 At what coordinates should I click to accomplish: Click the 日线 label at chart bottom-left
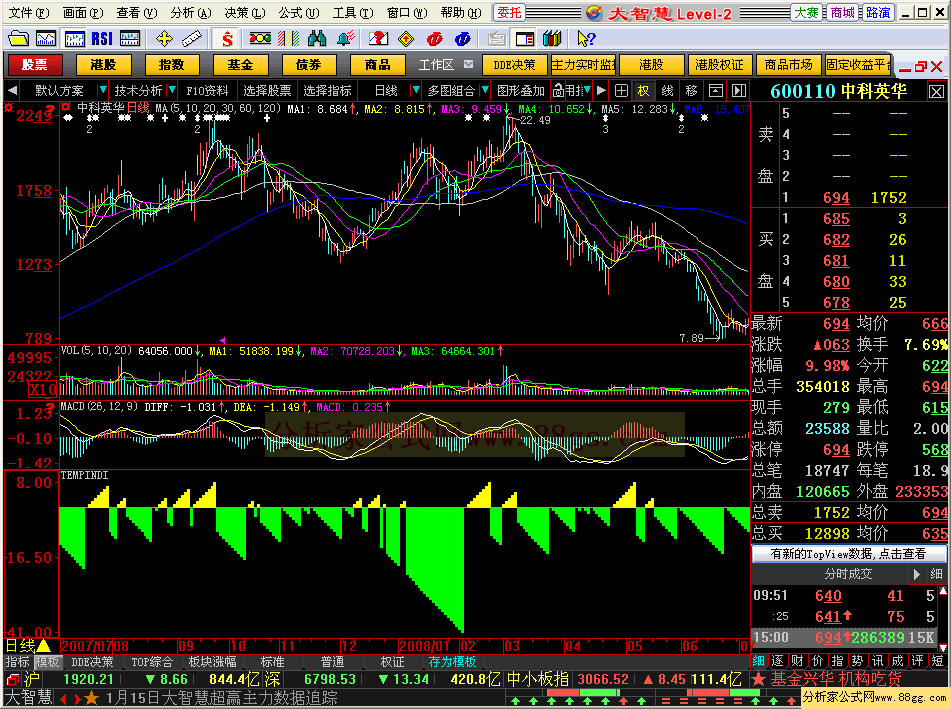(x=20, y=646)
